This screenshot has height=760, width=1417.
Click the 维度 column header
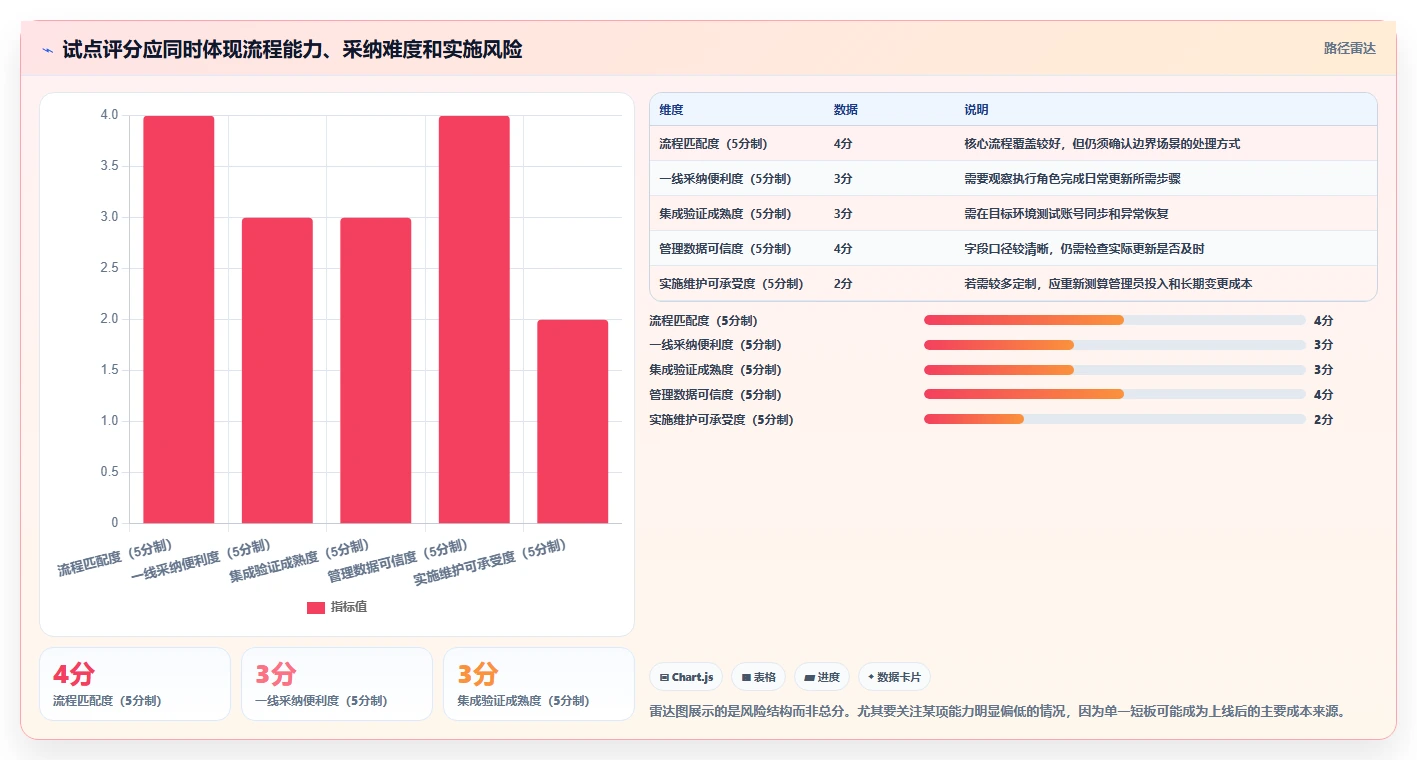click(671, 110)
